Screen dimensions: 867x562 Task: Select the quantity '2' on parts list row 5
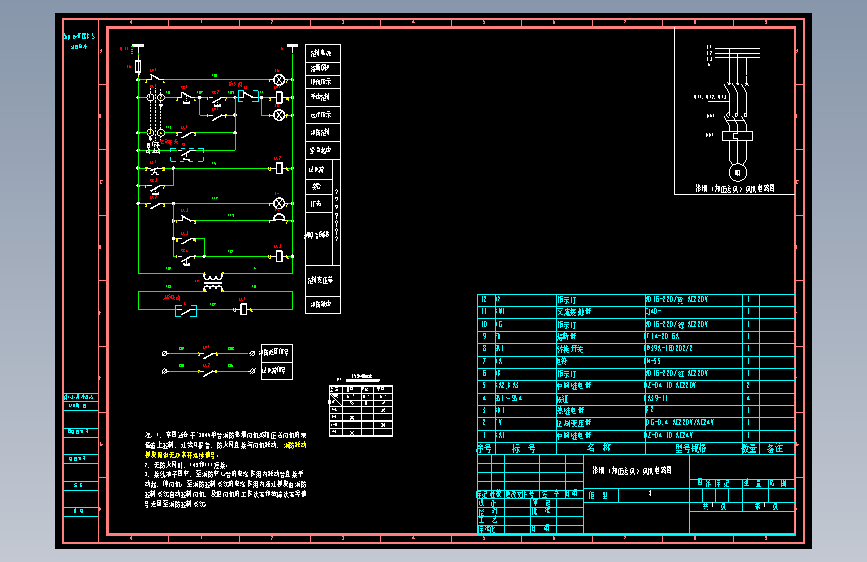coord(749,385)
